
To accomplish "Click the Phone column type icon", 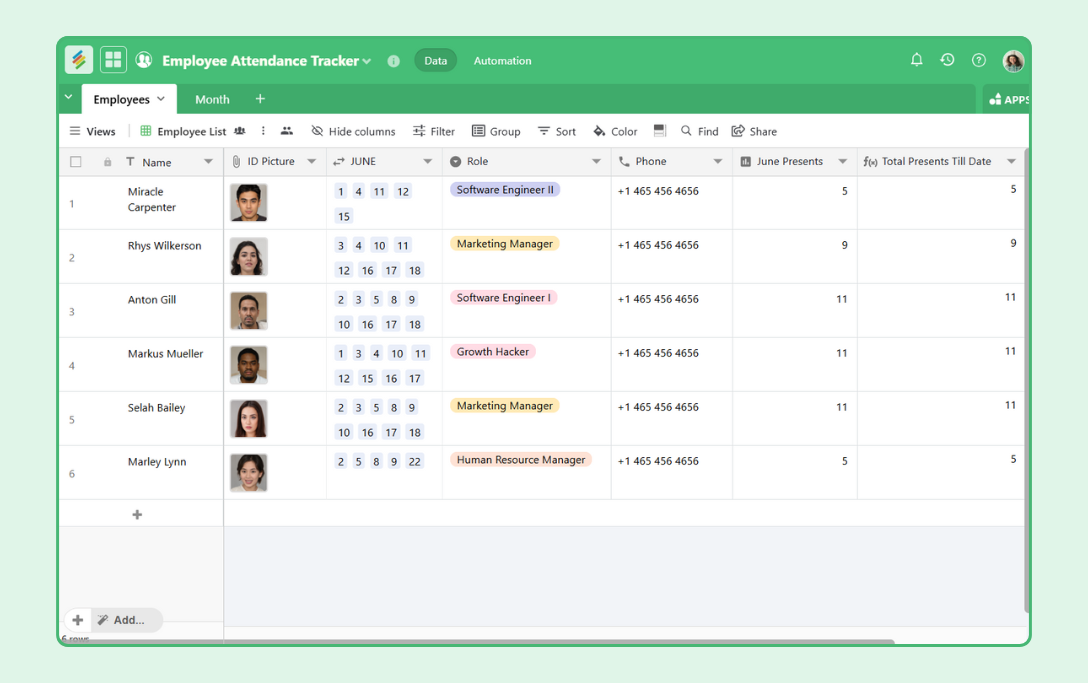I will pos(624,161).
